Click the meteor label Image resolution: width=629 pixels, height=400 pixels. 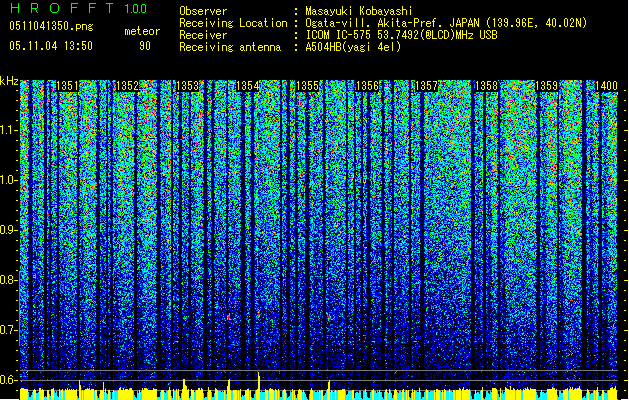pyautogui.click(x=142, y=31)
